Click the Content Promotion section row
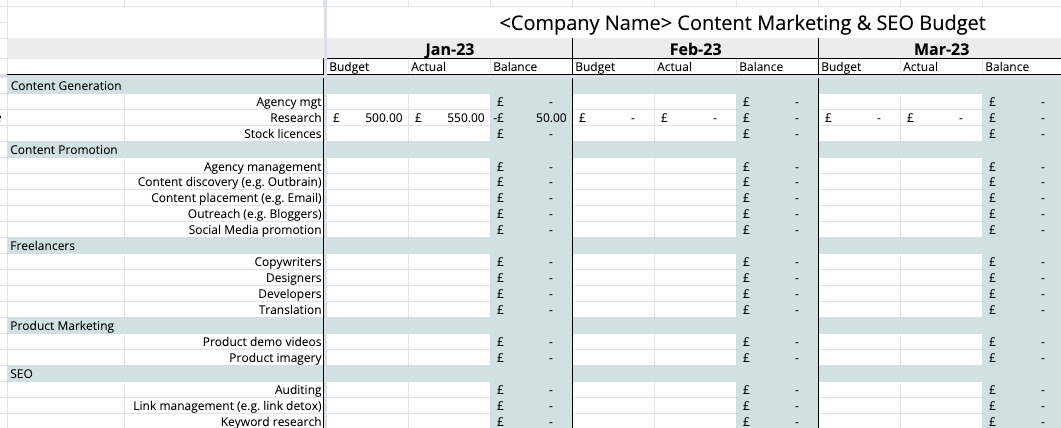The height and width of the screenshot is (428, 1061). click(x=64, y=150)
